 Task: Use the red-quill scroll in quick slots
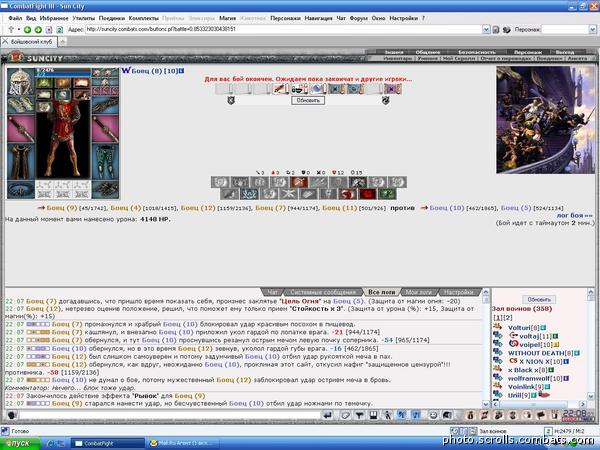click(x=280, y=89)
